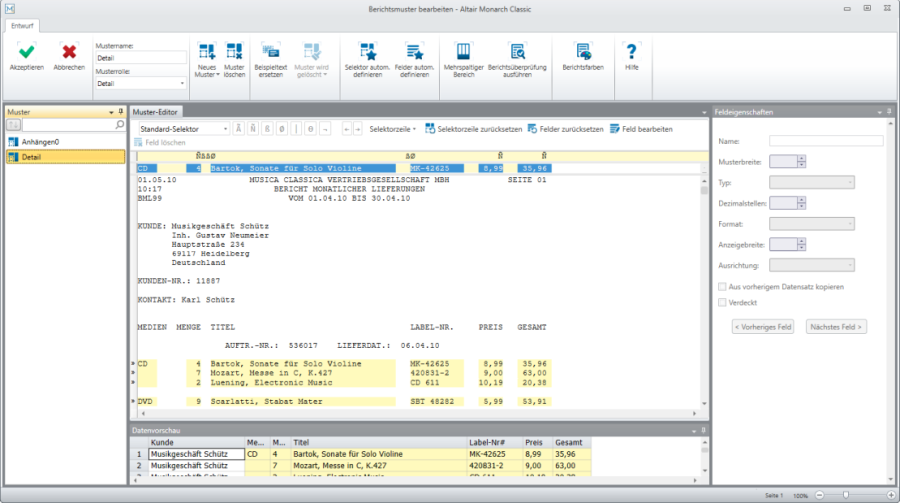This screenshot has width=900, height=503.
Task: Open Mehrspaltiger Bereich tool
Action: point(463,52)
